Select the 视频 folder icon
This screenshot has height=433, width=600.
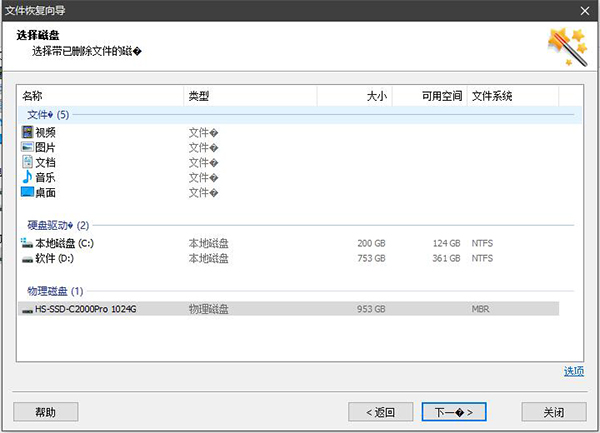[28, 132]
